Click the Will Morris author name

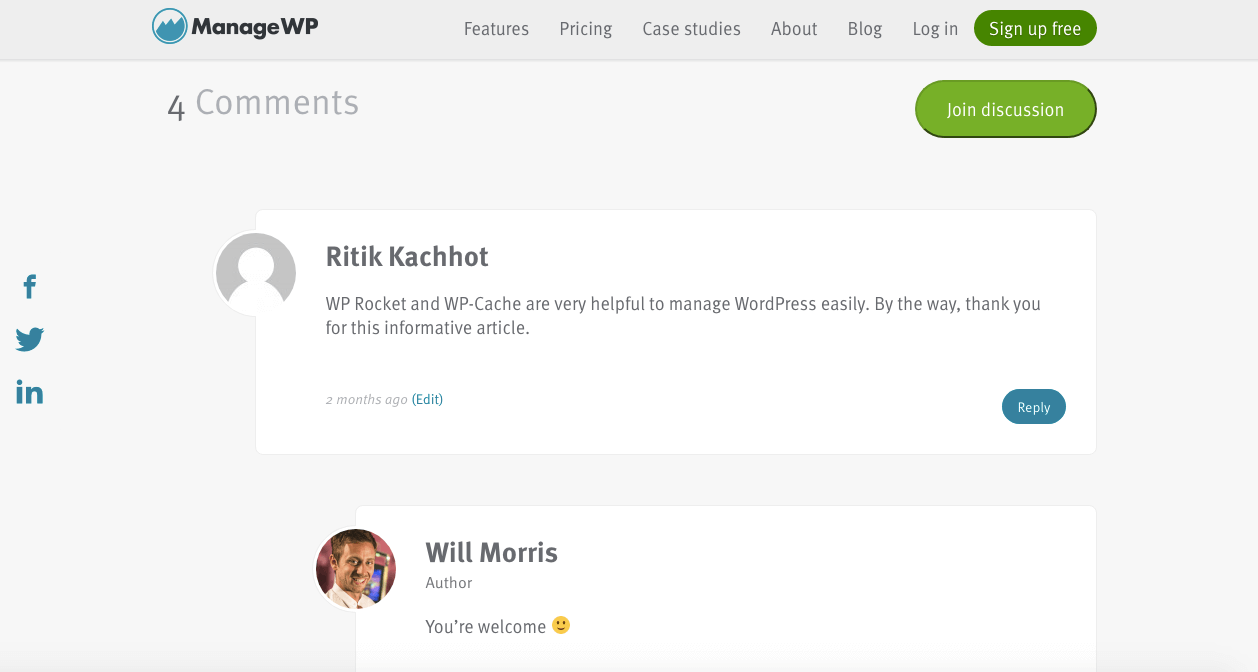[x=491, y=552]
